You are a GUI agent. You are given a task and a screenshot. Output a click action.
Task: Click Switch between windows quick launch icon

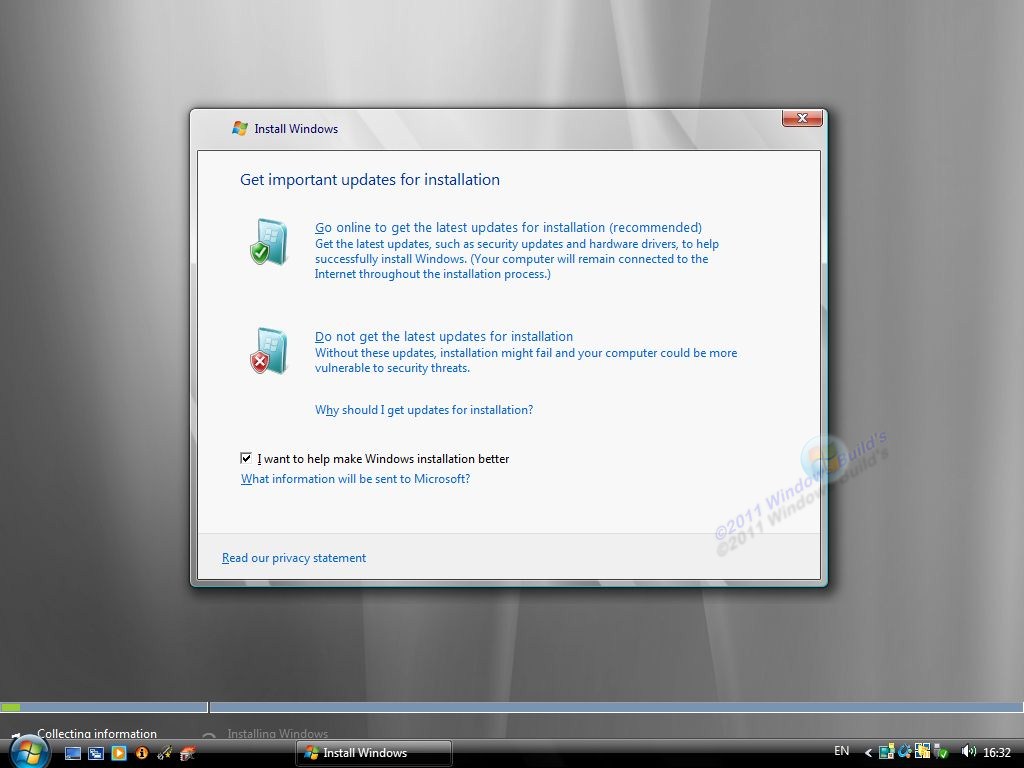95,753
